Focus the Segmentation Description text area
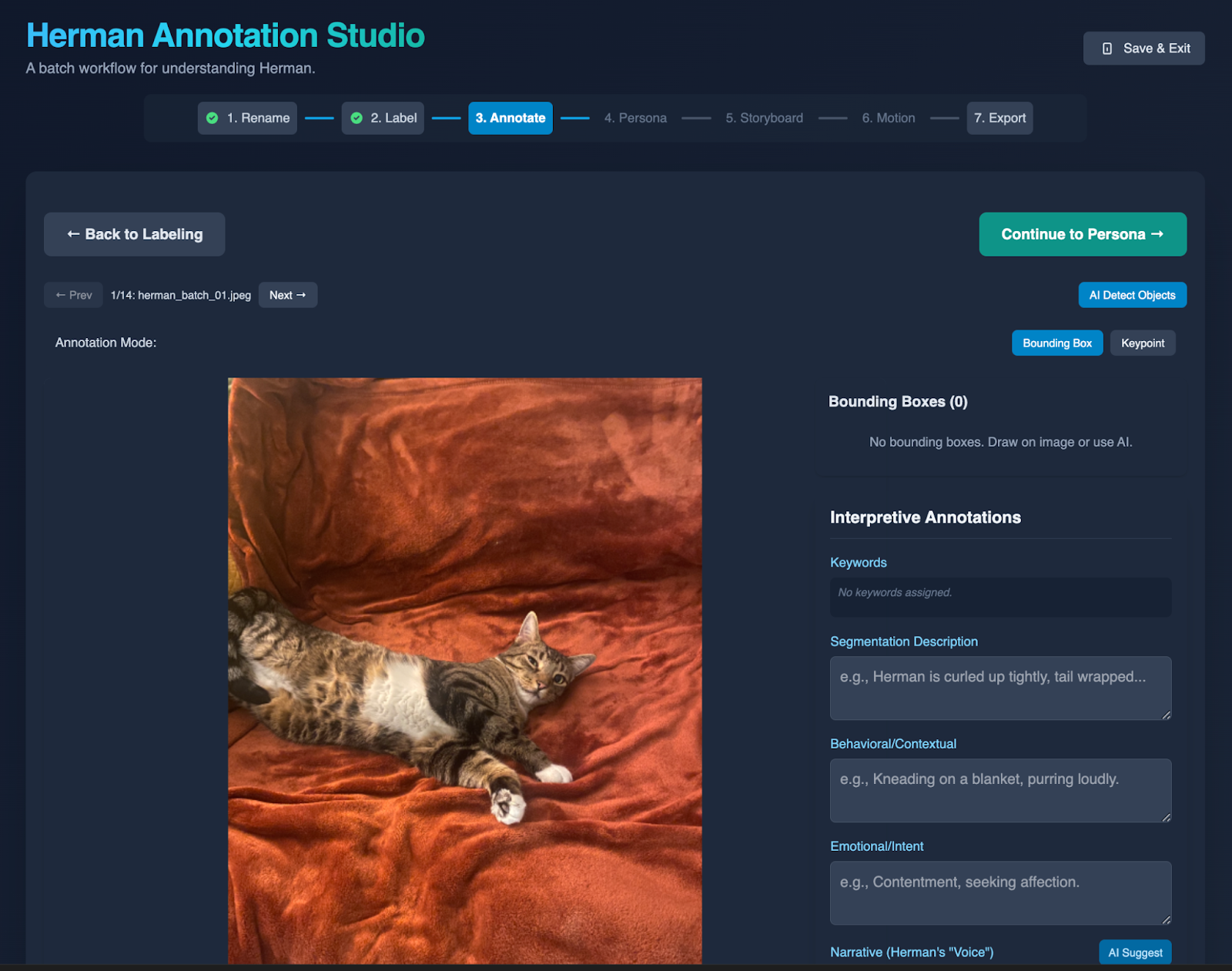The width and height of the screenshot is (1232, 971). [999, 688]
